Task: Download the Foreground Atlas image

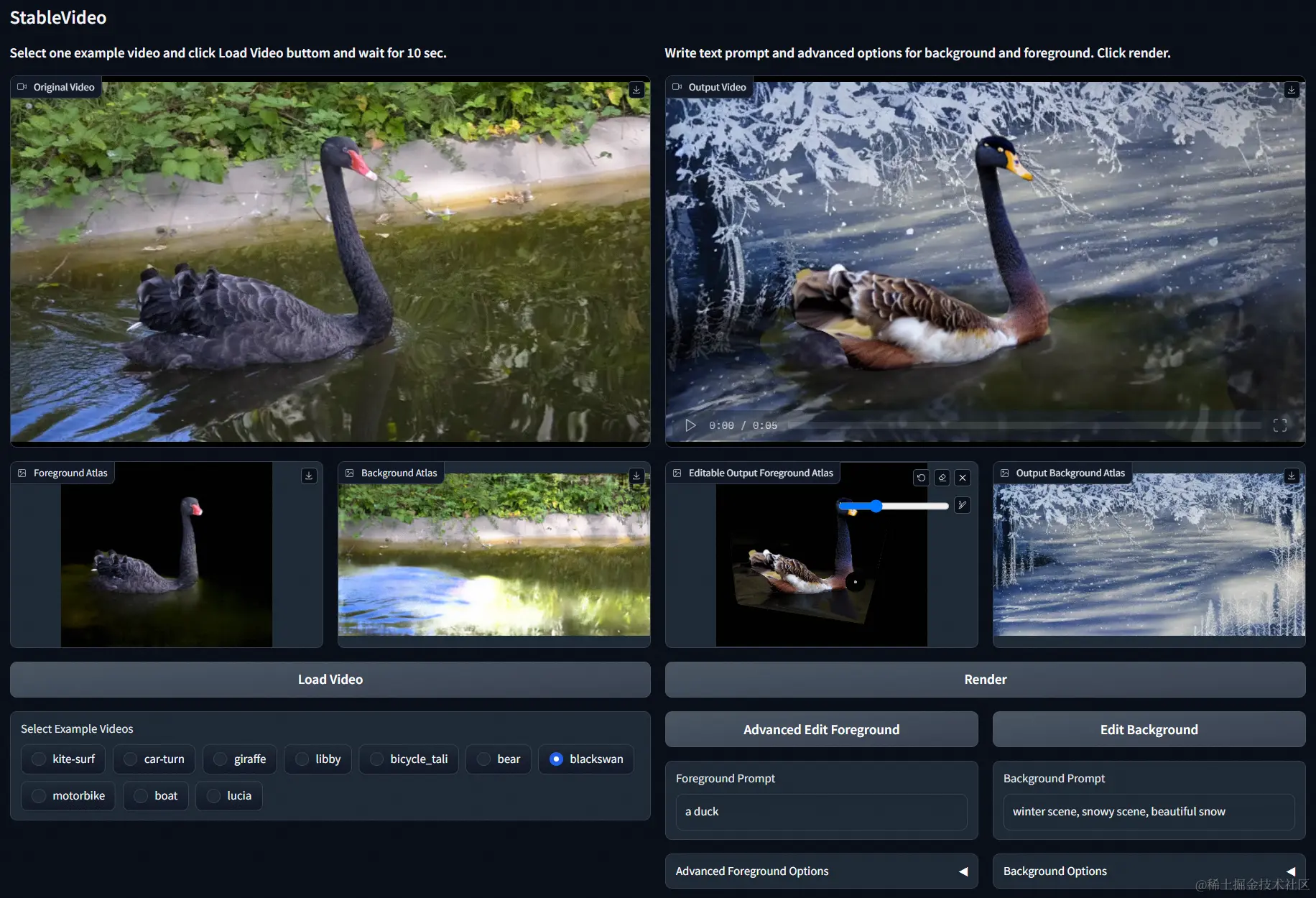Action: click(309, 476)
